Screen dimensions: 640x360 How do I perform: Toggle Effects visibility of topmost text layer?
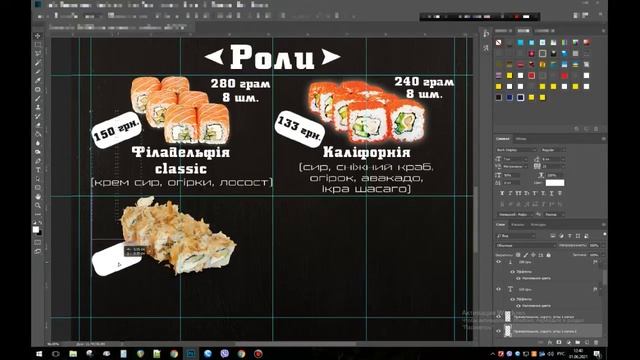tap(513, 271)
